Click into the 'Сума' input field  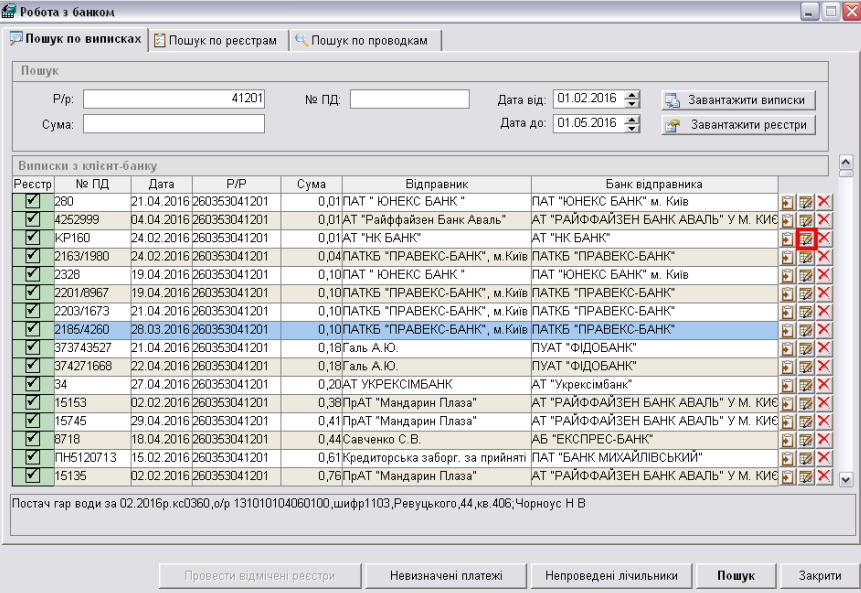174,124
